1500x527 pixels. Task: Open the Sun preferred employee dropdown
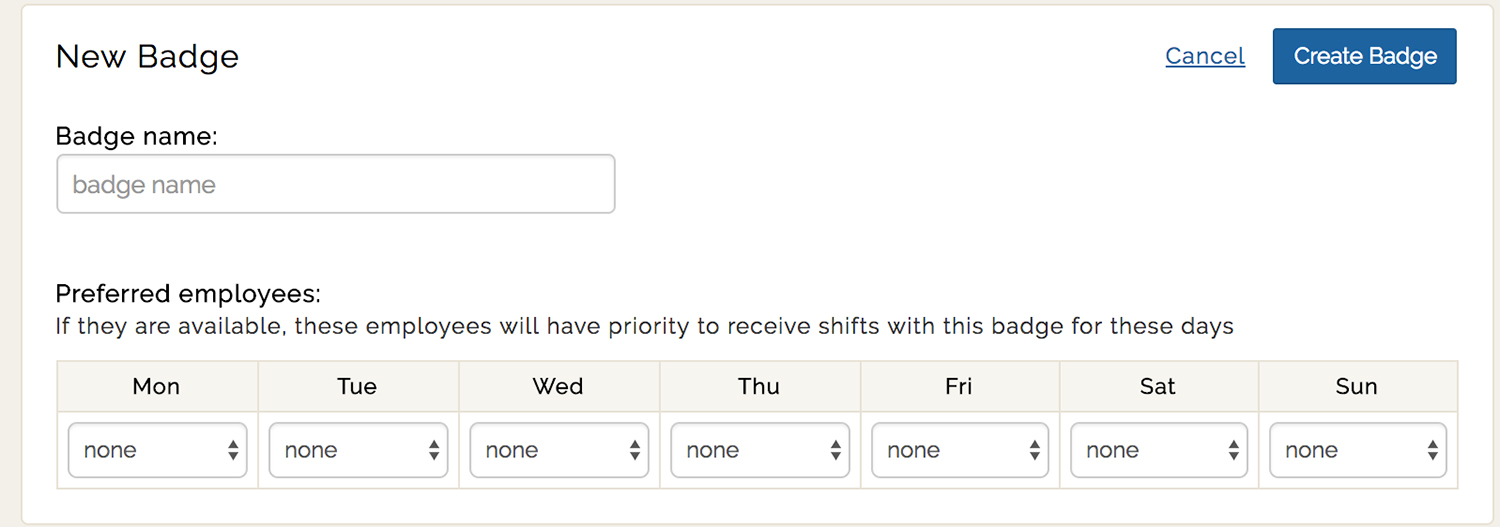(1358, 450)
